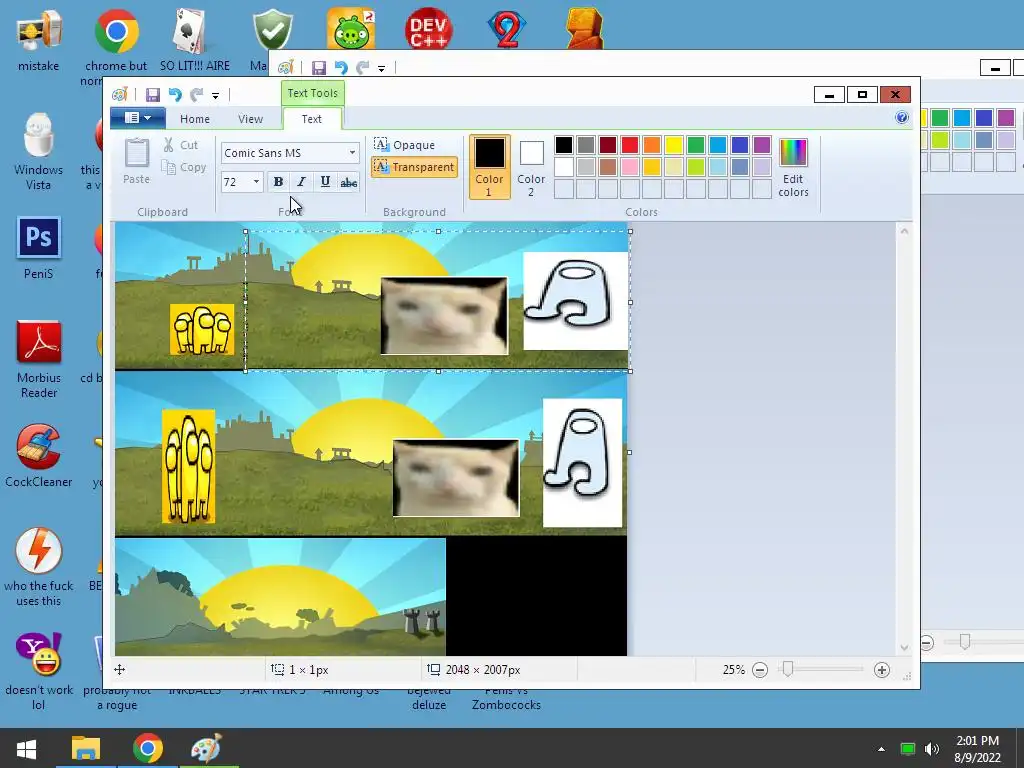Screen dimensions: 1024x768
Task: Toggle Italic text formatting
Action: tap(301, 182)
